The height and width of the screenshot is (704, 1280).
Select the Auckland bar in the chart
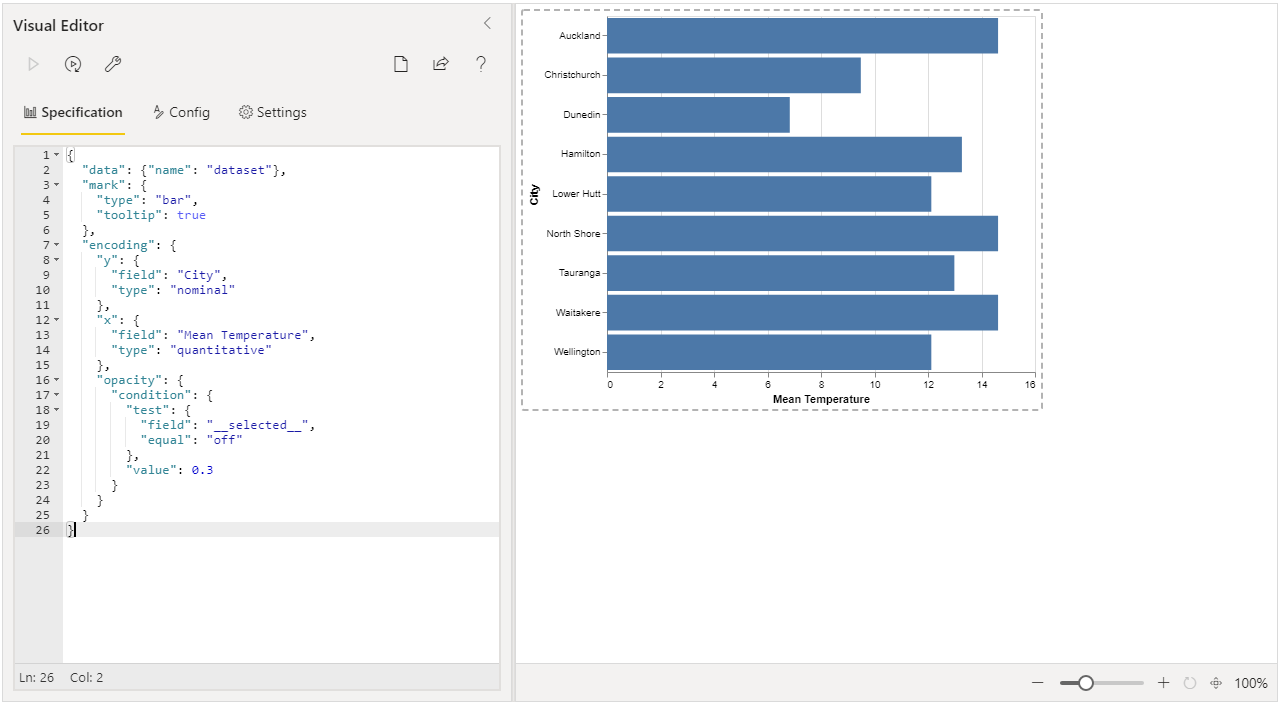pos(802,36)
